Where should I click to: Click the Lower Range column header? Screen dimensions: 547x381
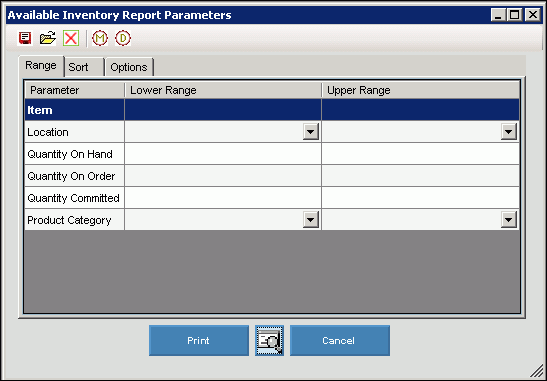(x=223, y=90)
